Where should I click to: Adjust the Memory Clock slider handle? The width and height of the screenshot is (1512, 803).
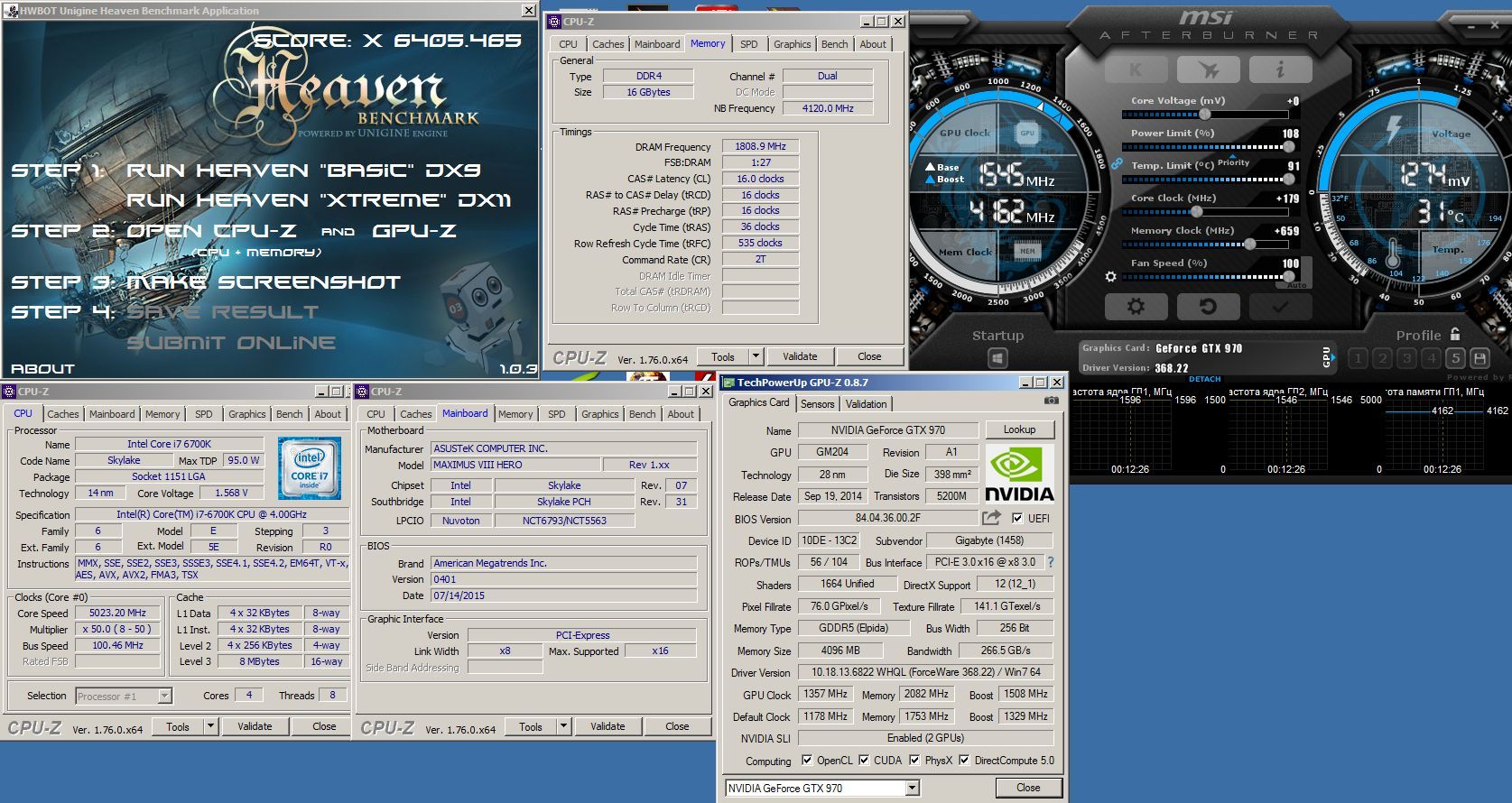coord(1249,245)
